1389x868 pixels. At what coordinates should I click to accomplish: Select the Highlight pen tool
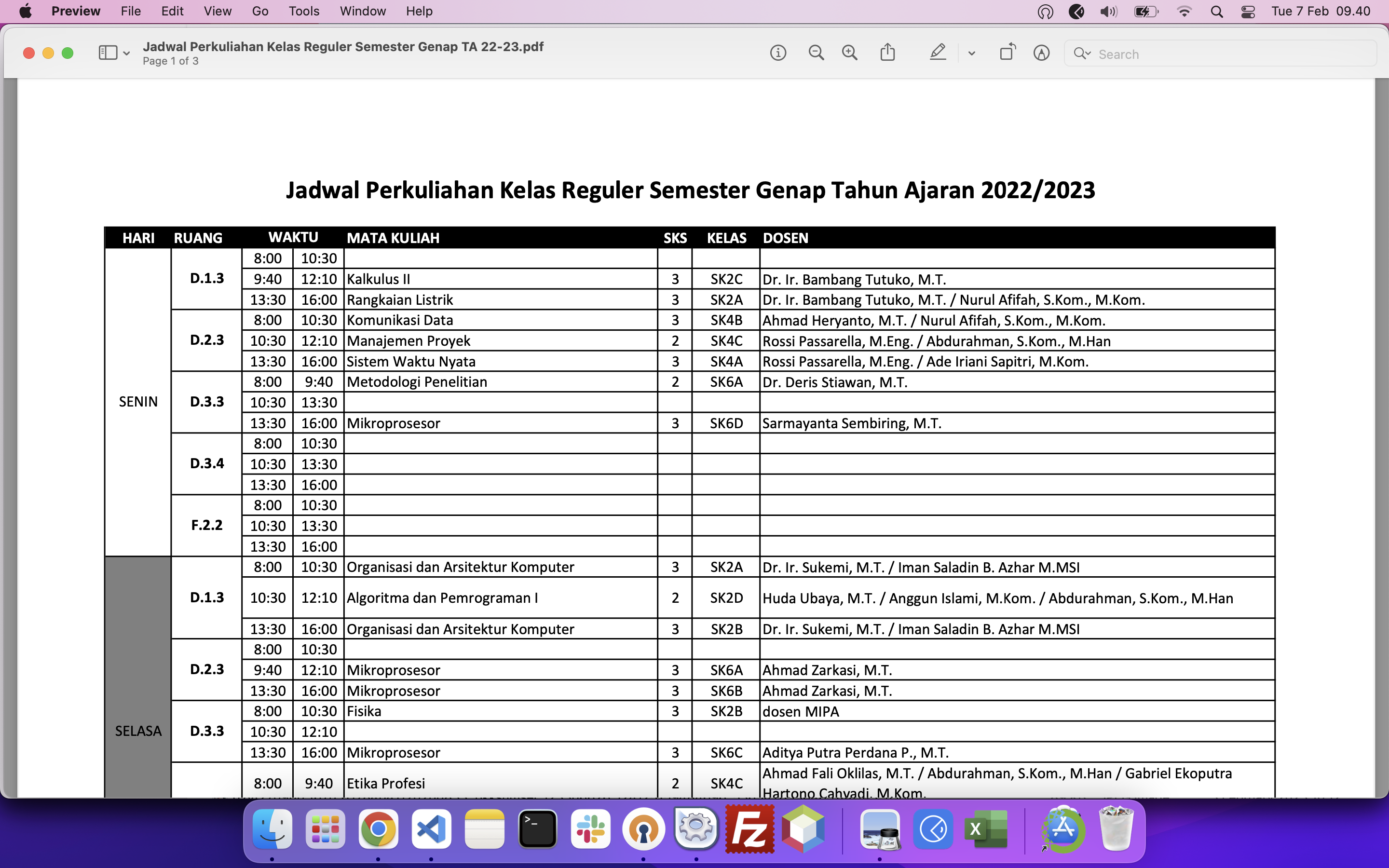937,52
